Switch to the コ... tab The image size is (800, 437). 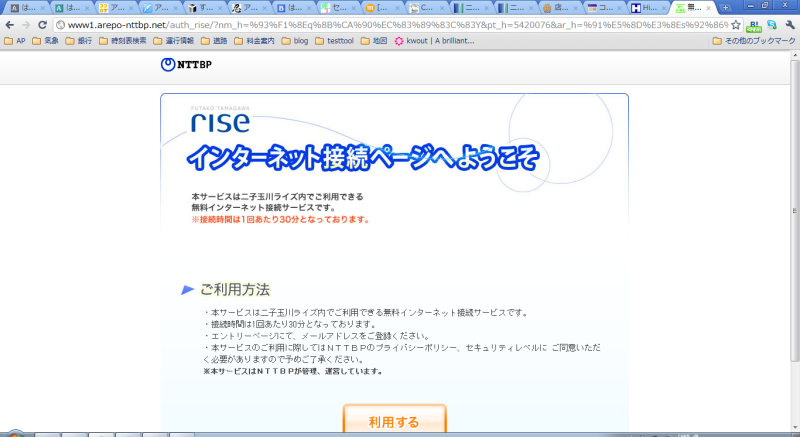pos(603,8)
